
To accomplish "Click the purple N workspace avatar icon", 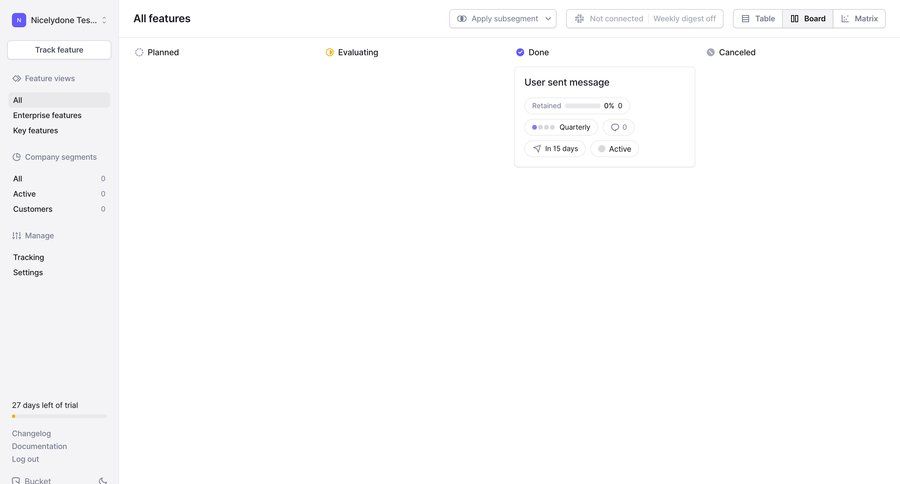I will tap(19, 20).
